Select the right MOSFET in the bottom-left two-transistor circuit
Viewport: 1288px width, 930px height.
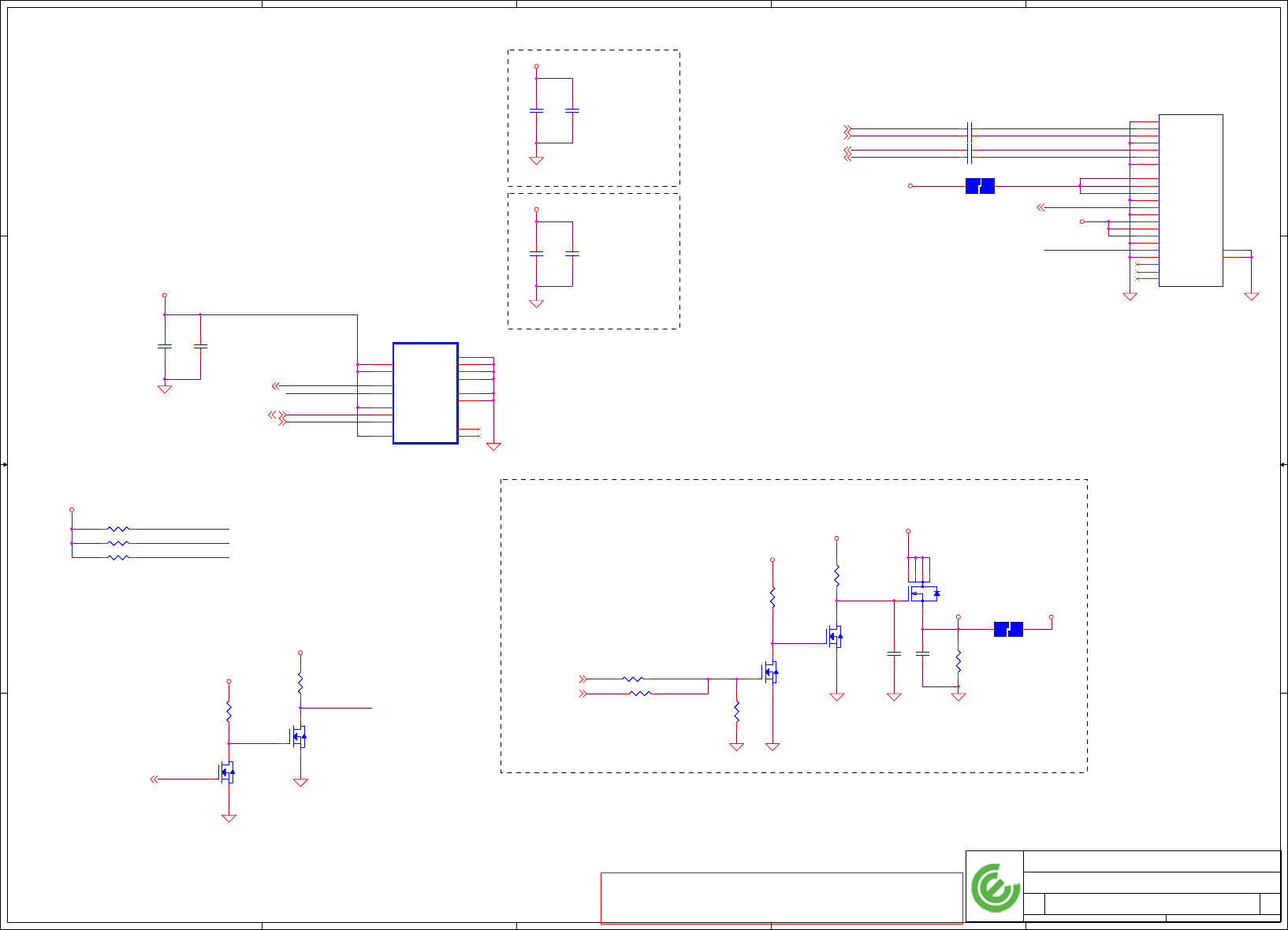(298, 736)
